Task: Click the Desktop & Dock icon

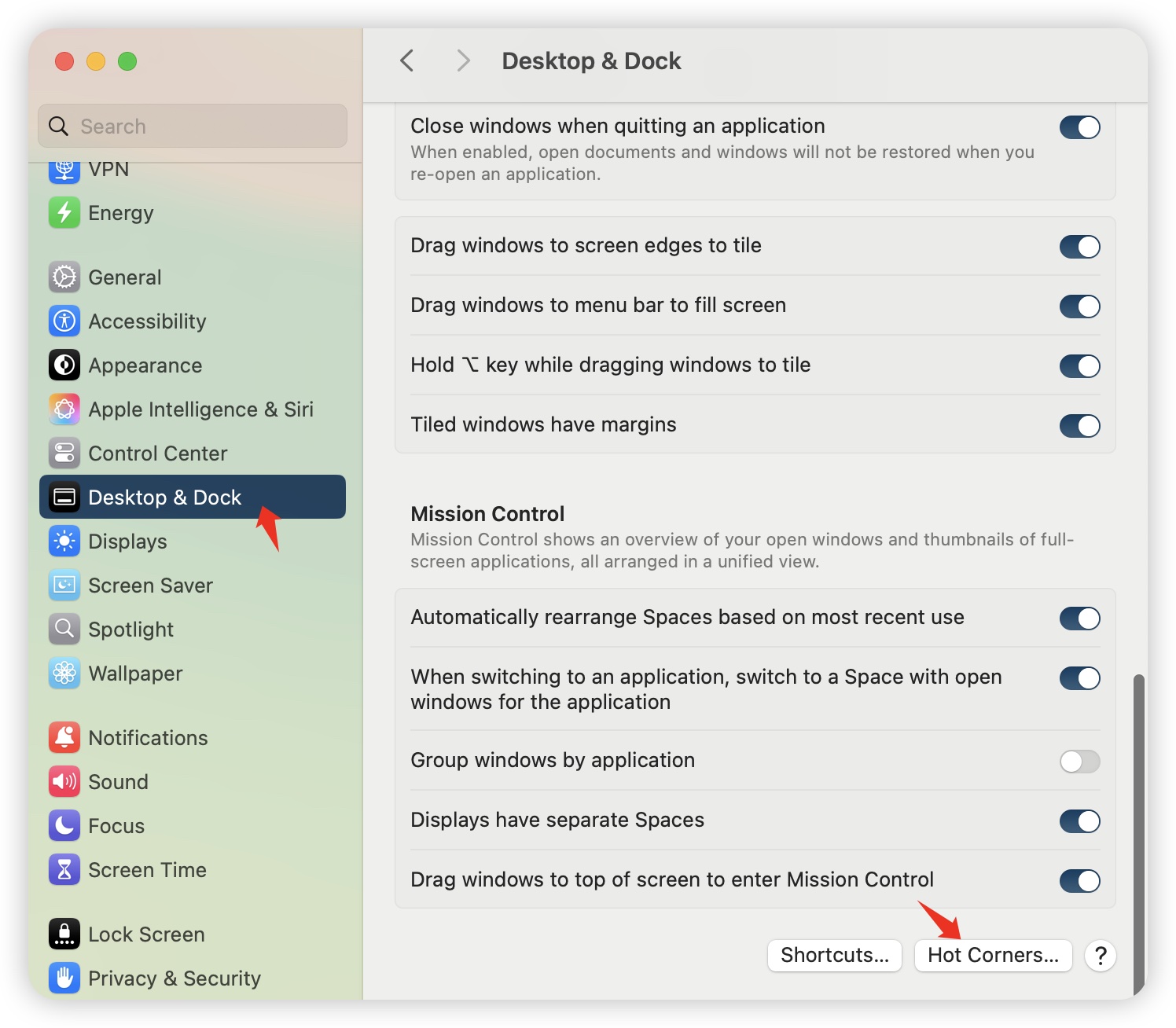Action: tap(64, 497)
